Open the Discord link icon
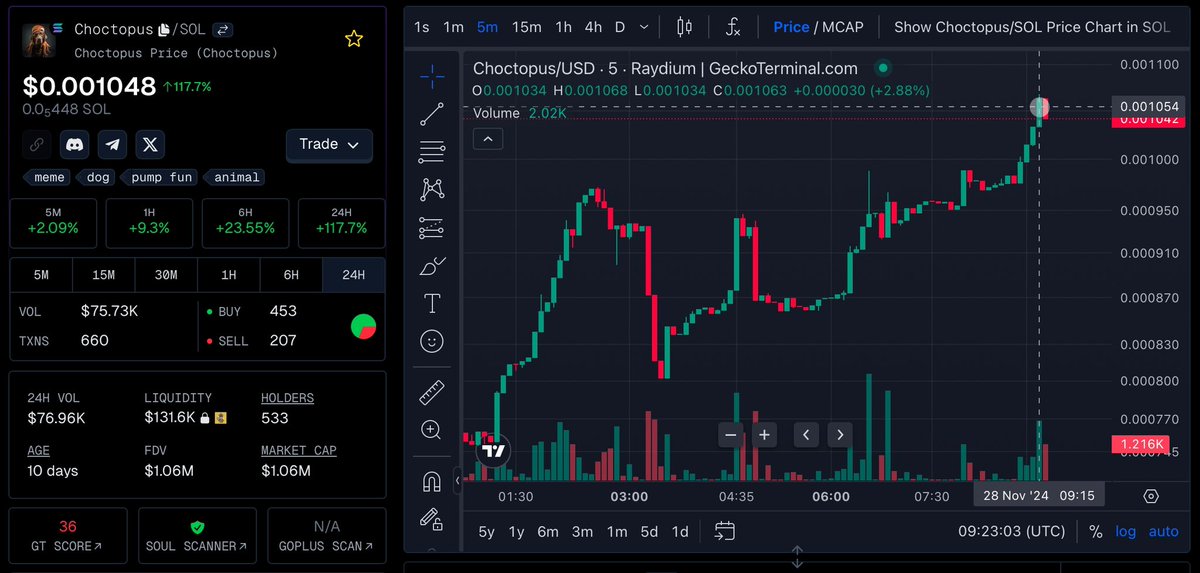Image resolution: width=1200 pixels, height=573 pixels. pos(75,144)
